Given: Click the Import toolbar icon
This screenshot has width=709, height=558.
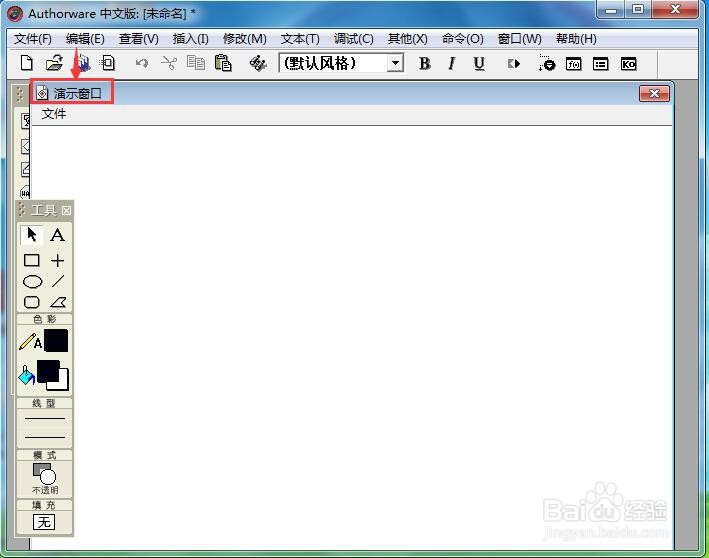Looking at the screenshot, I should (x=108, y=63).
